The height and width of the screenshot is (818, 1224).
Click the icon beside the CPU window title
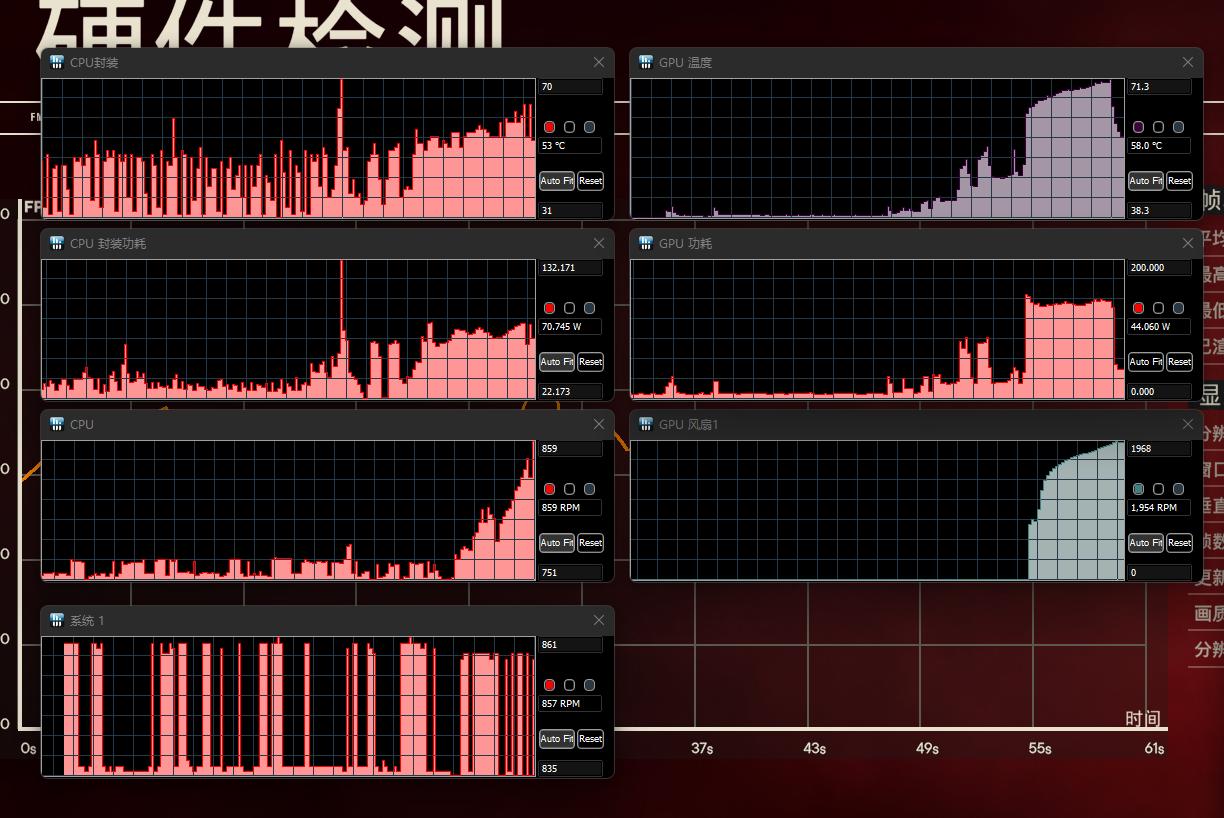(57, 424)
